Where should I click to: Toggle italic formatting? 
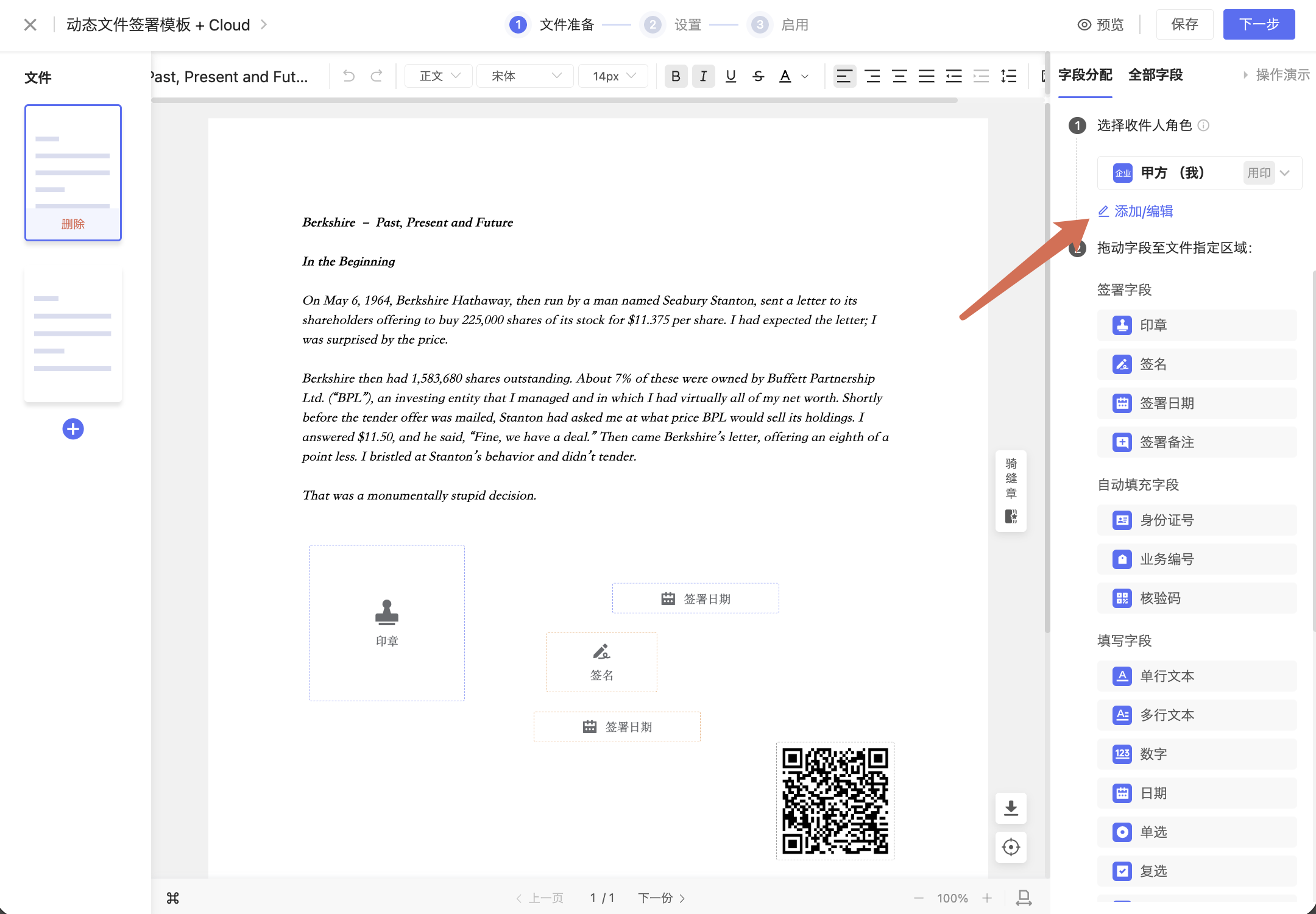pyautogui.click(x=703, y=76)
